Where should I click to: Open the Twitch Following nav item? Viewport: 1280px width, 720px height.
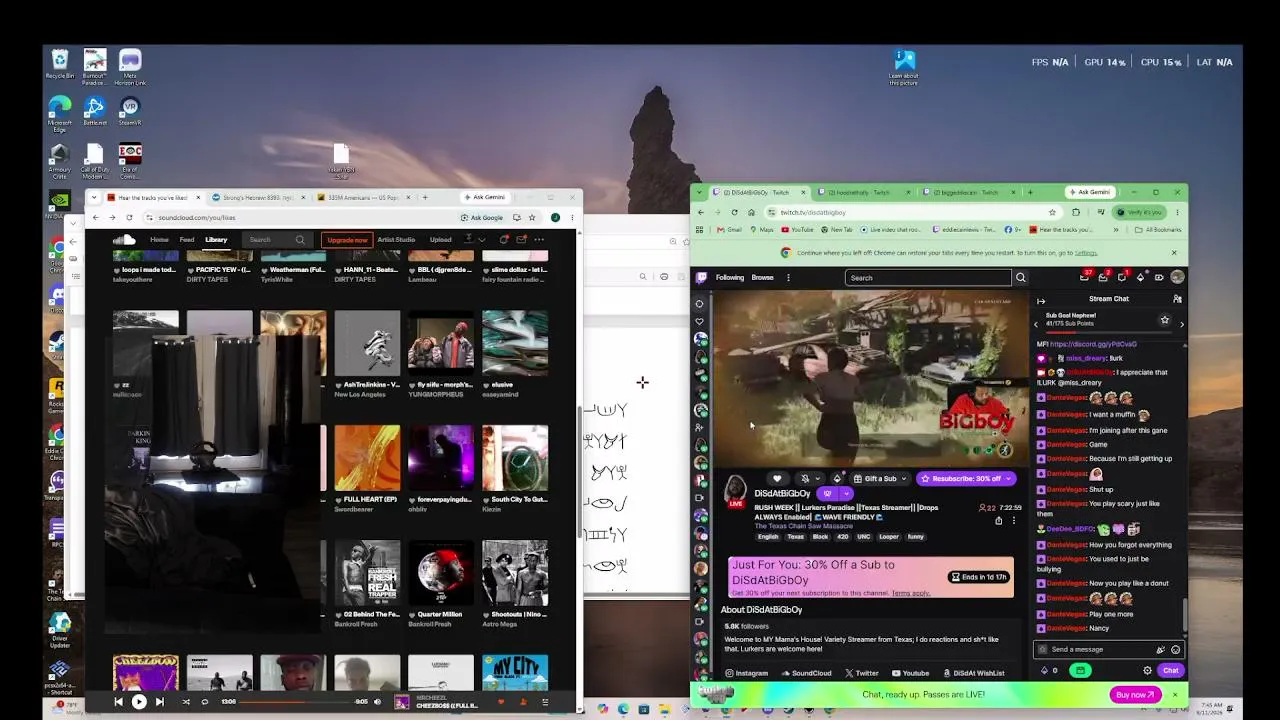point(730,278)
